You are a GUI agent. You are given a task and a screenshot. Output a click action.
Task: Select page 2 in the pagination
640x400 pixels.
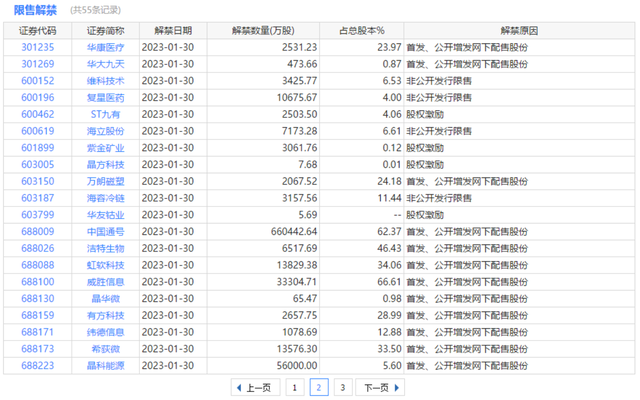tap(319, 387)
